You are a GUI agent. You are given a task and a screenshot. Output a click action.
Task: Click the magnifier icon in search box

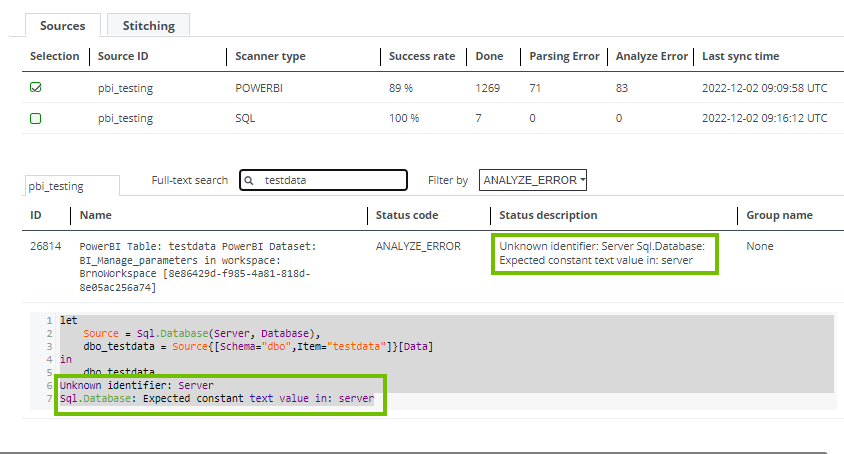(249, 180)
